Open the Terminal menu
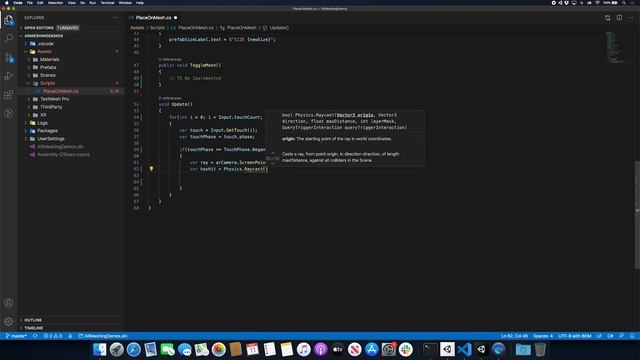Image resolution: width=640 pixels, height=360 pixels. click(x=107, y=3)
